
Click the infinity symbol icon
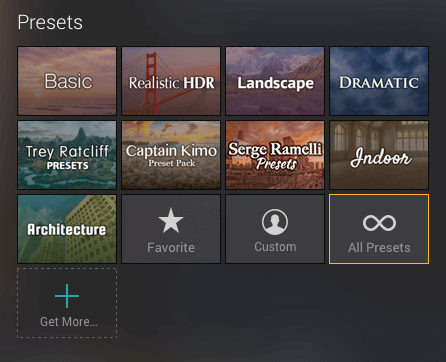pos(379,223)
